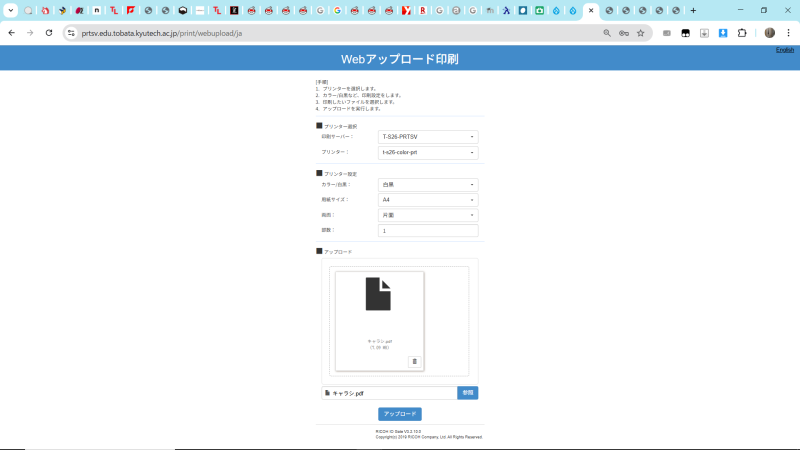Go back using the browser back arrow
The image size is (800, 450).
pos(11,33)
